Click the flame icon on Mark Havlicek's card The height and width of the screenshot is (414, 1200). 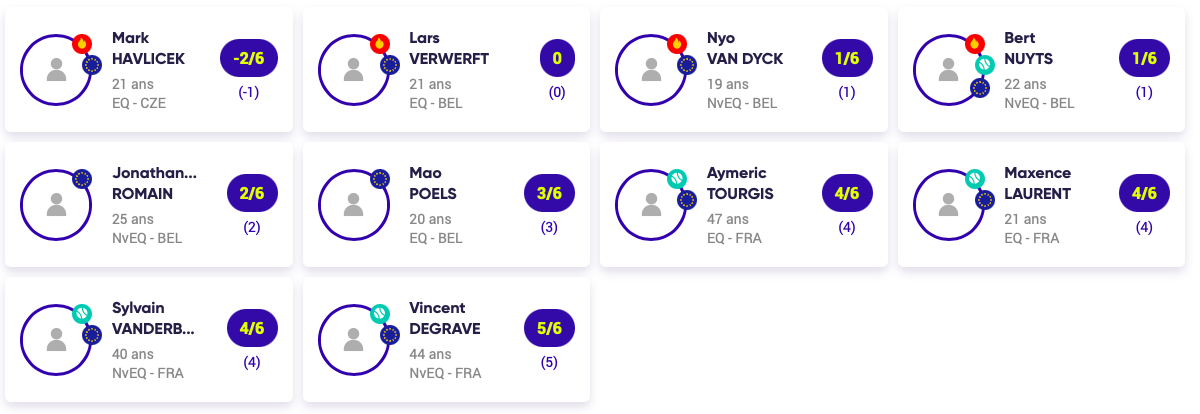point(82,43)
